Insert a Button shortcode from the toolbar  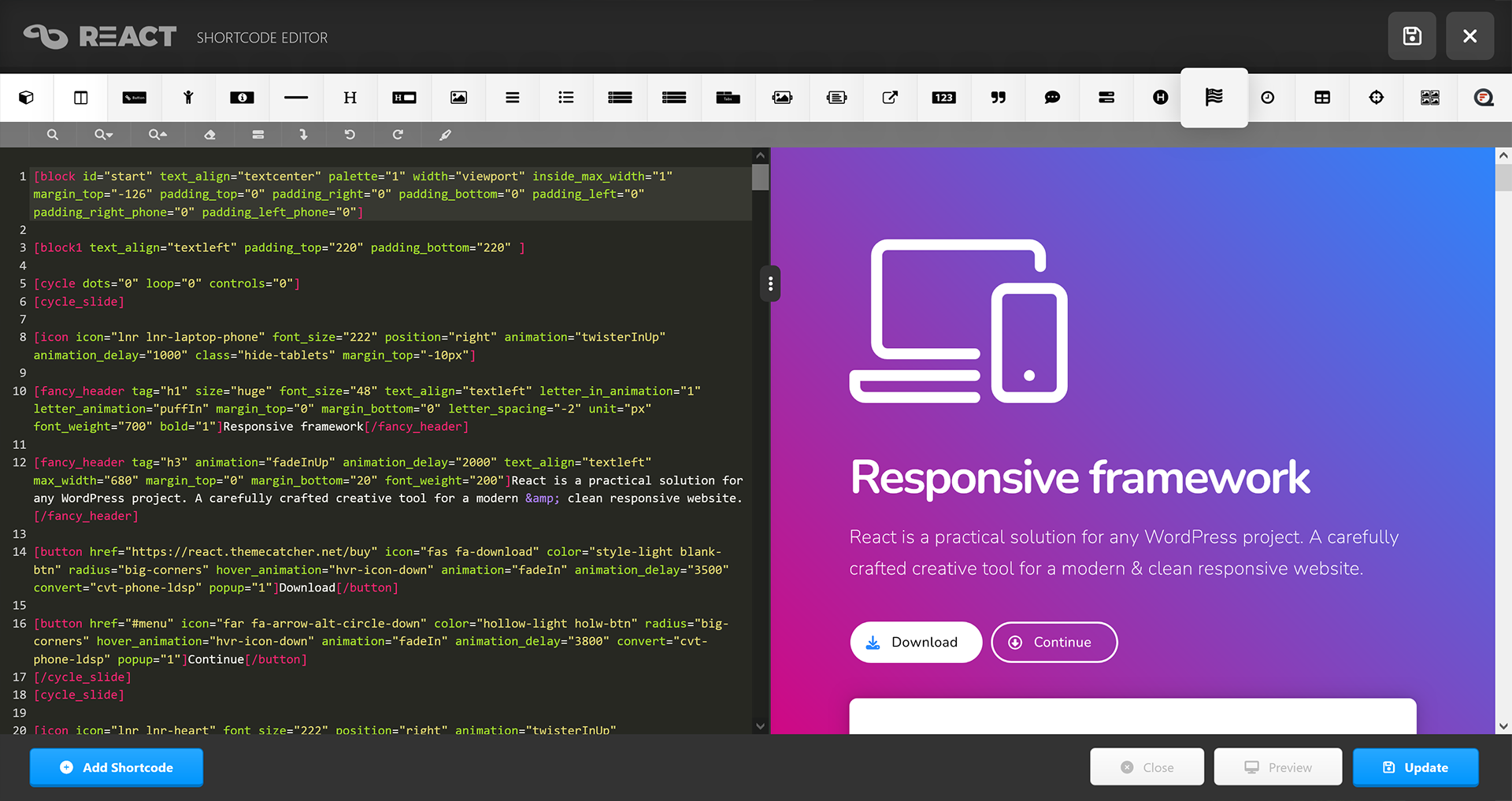coord(135,98)
